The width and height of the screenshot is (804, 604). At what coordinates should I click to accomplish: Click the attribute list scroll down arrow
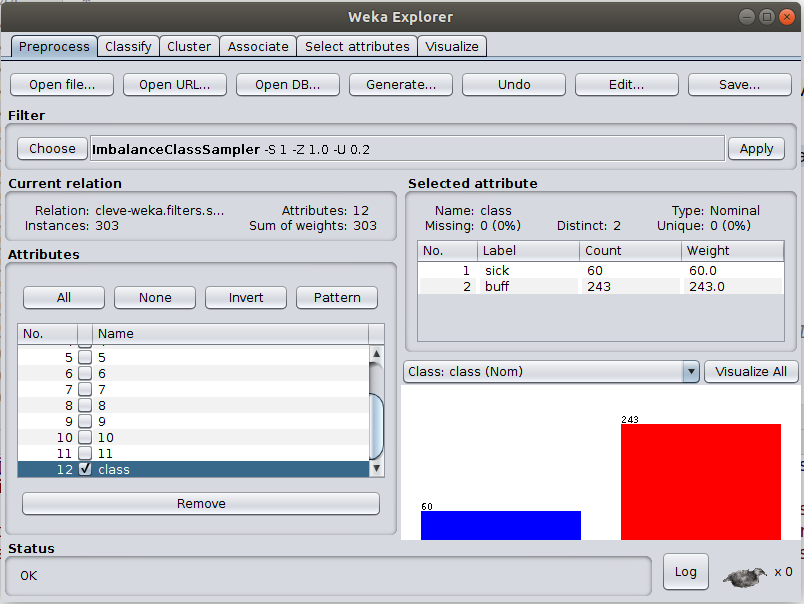[x=376, y=468]
